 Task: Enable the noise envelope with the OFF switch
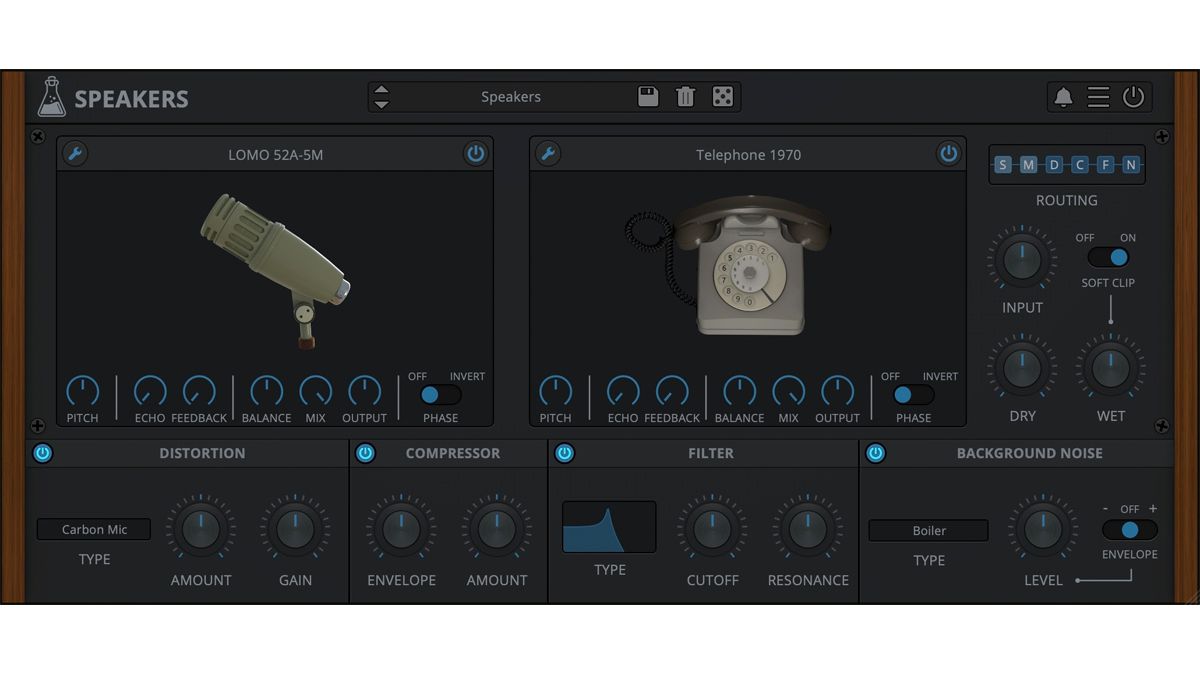pos(1130,530)
